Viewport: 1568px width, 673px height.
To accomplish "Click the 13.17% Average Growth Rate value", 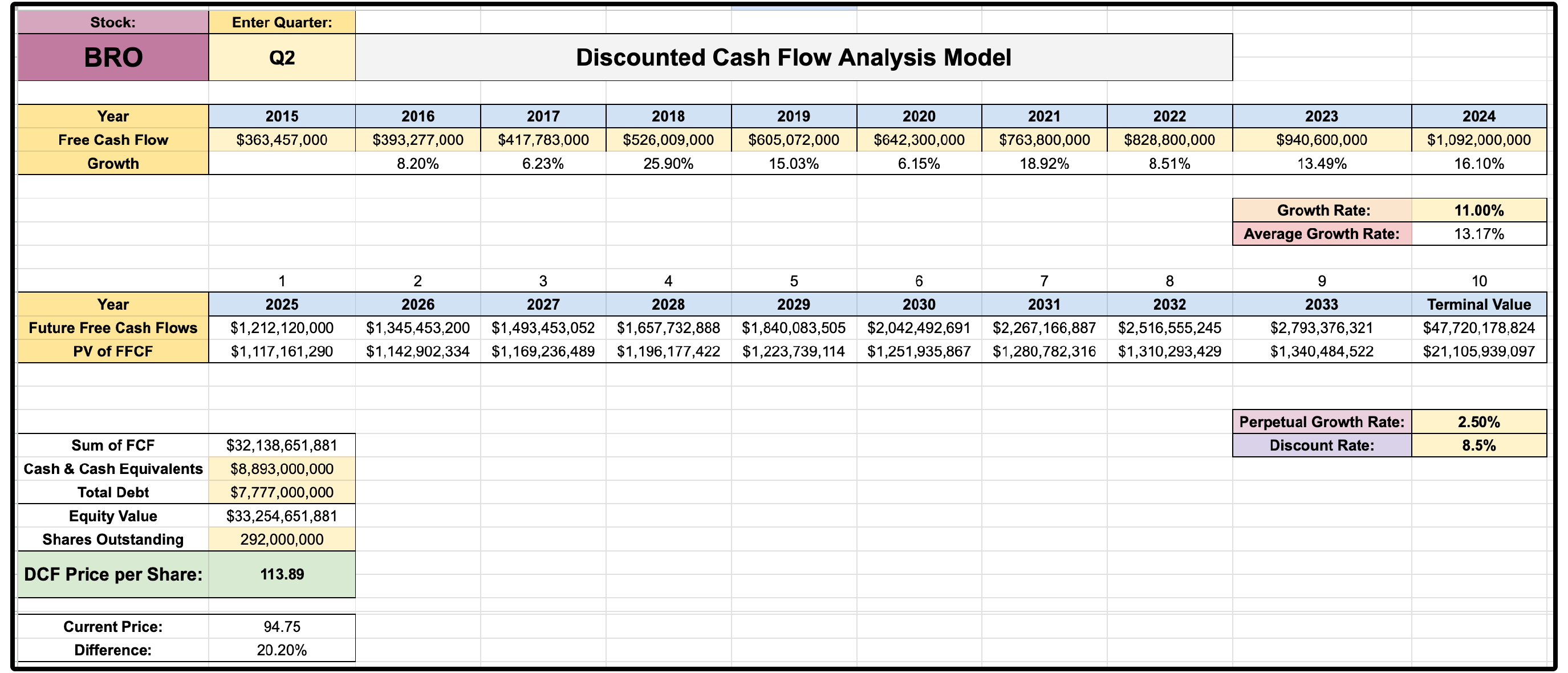I will coord(1478,234).
